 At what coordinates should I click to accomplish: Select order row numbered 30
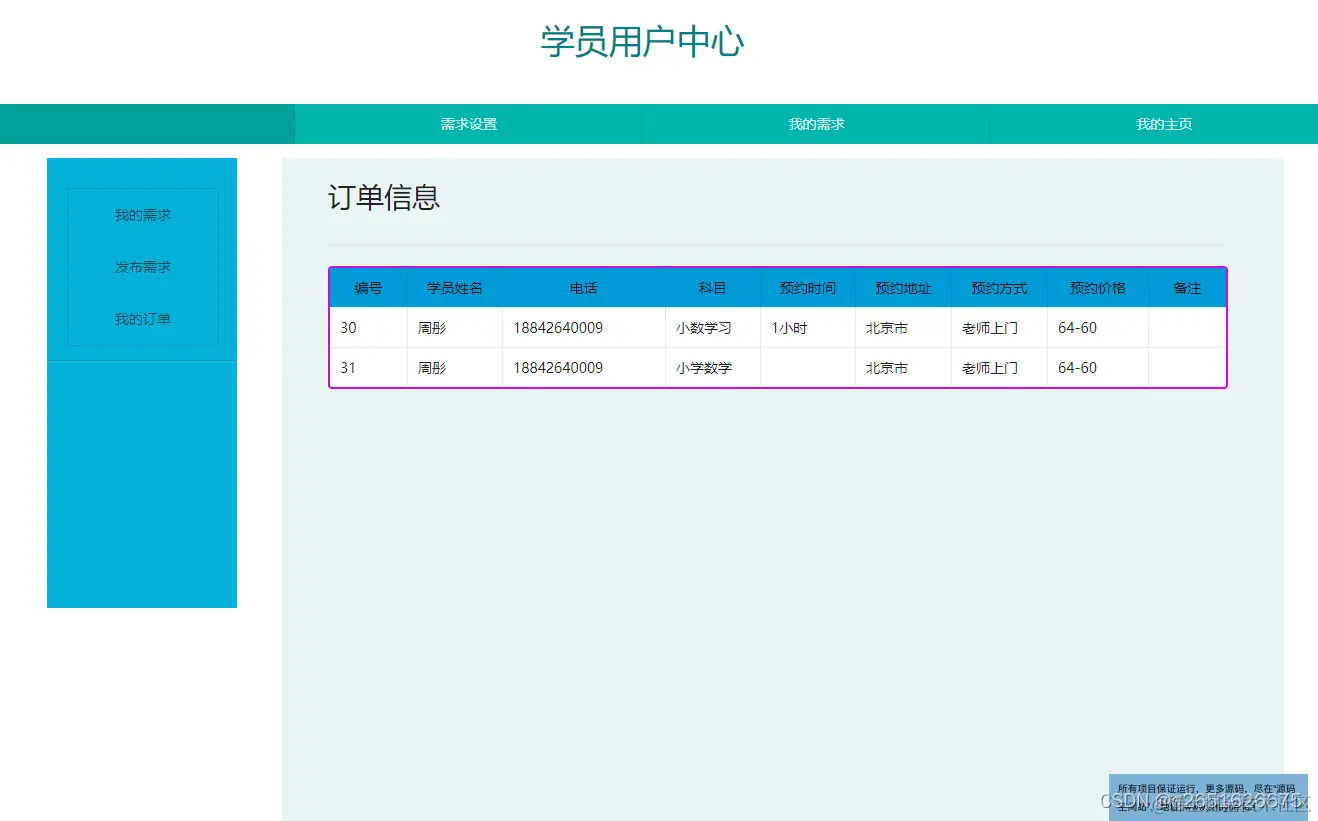(x=348, y=327)
